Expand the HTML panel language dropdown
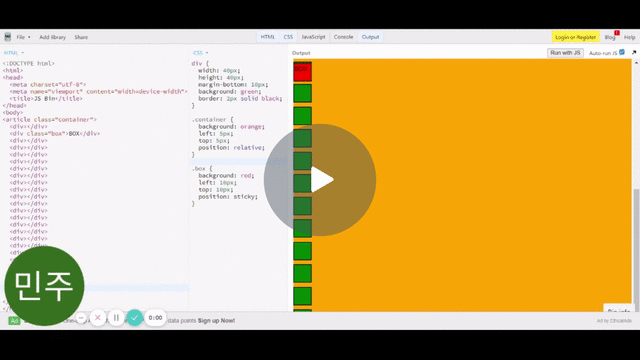This screenshot has height=360, width=640. [x=14, y=53]
